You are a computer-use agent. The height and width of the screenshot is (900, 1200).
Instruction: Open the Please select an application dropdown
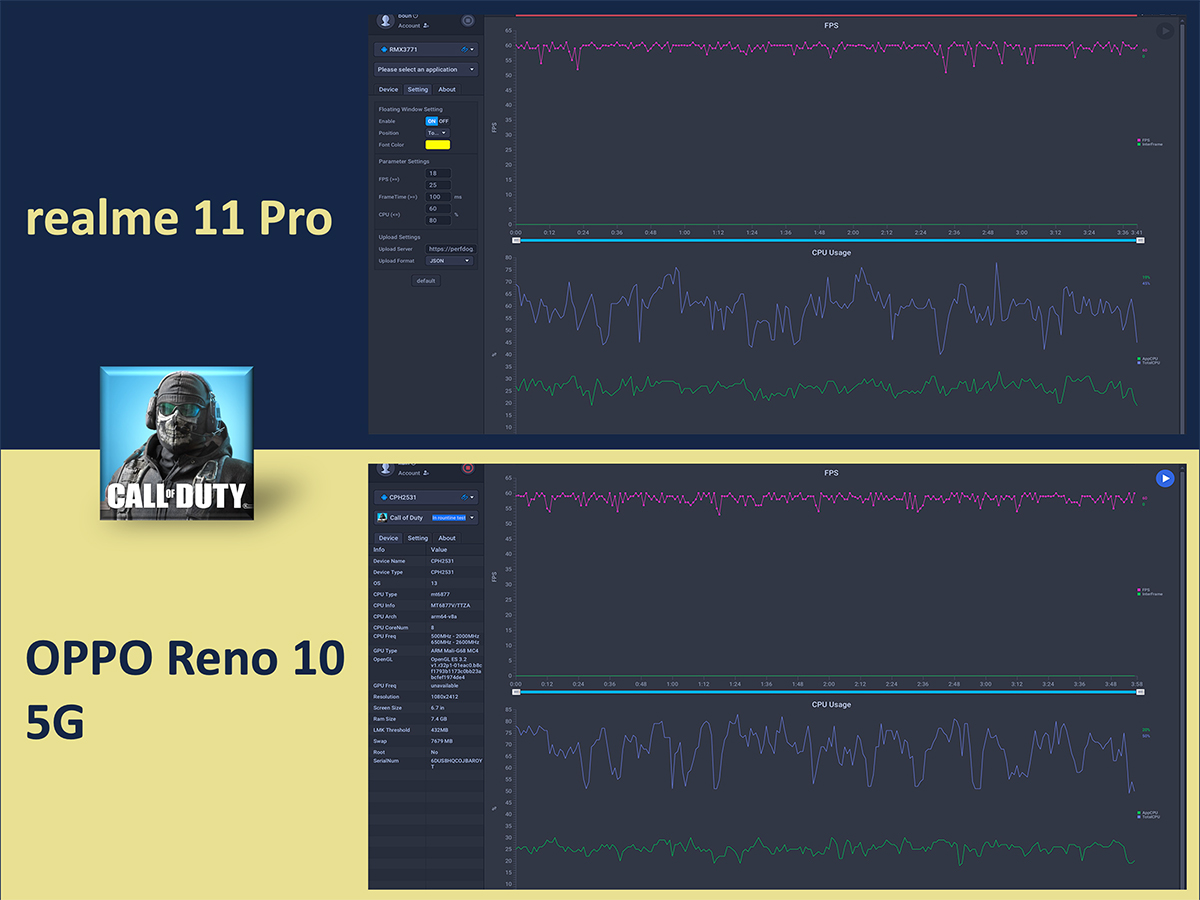coord(425,69)
